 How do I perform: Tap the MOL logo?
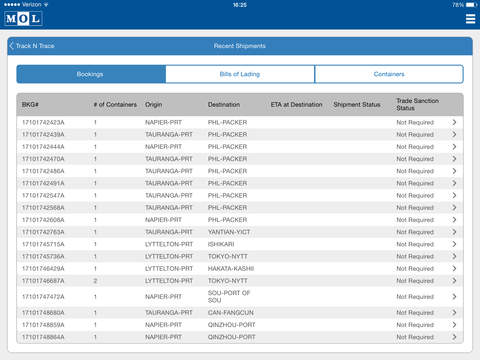click(23, 19)
